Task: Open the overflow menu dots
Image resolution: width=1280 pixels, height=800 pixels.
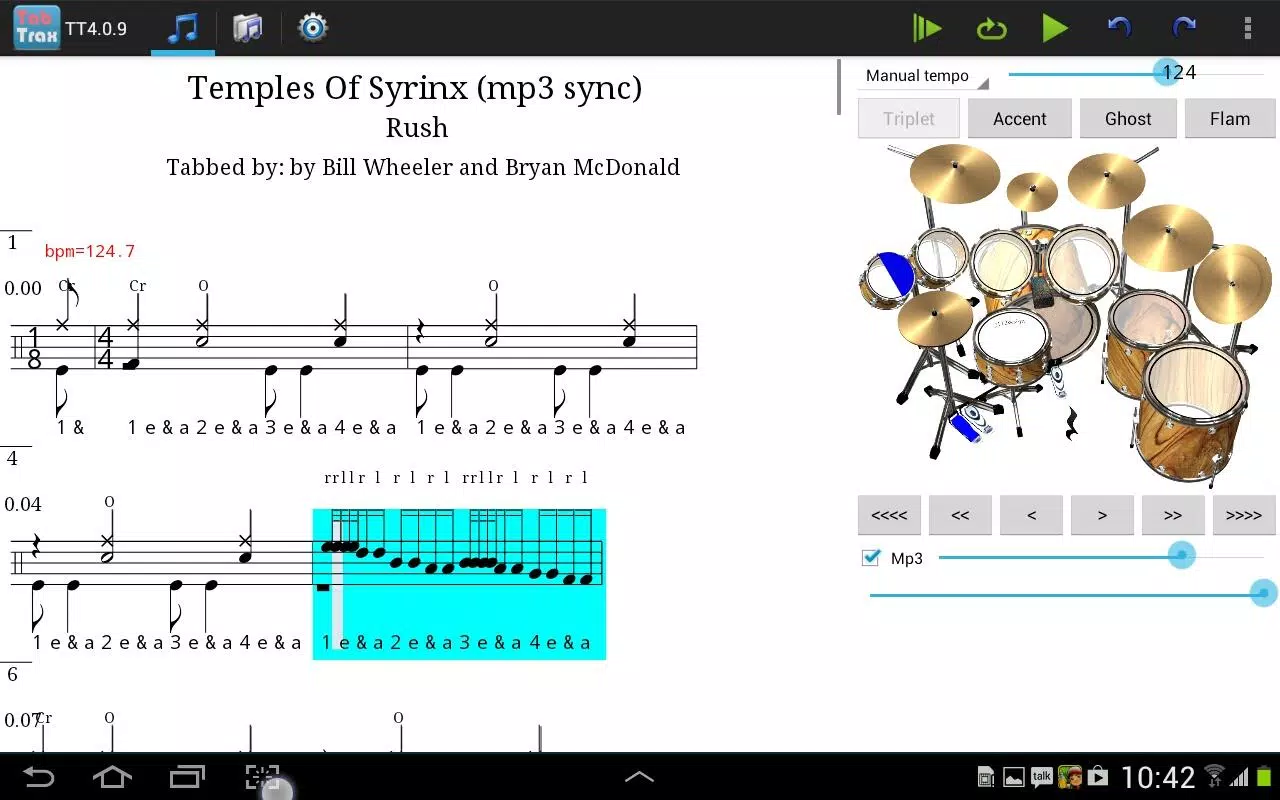Action: click(1247, 28)
